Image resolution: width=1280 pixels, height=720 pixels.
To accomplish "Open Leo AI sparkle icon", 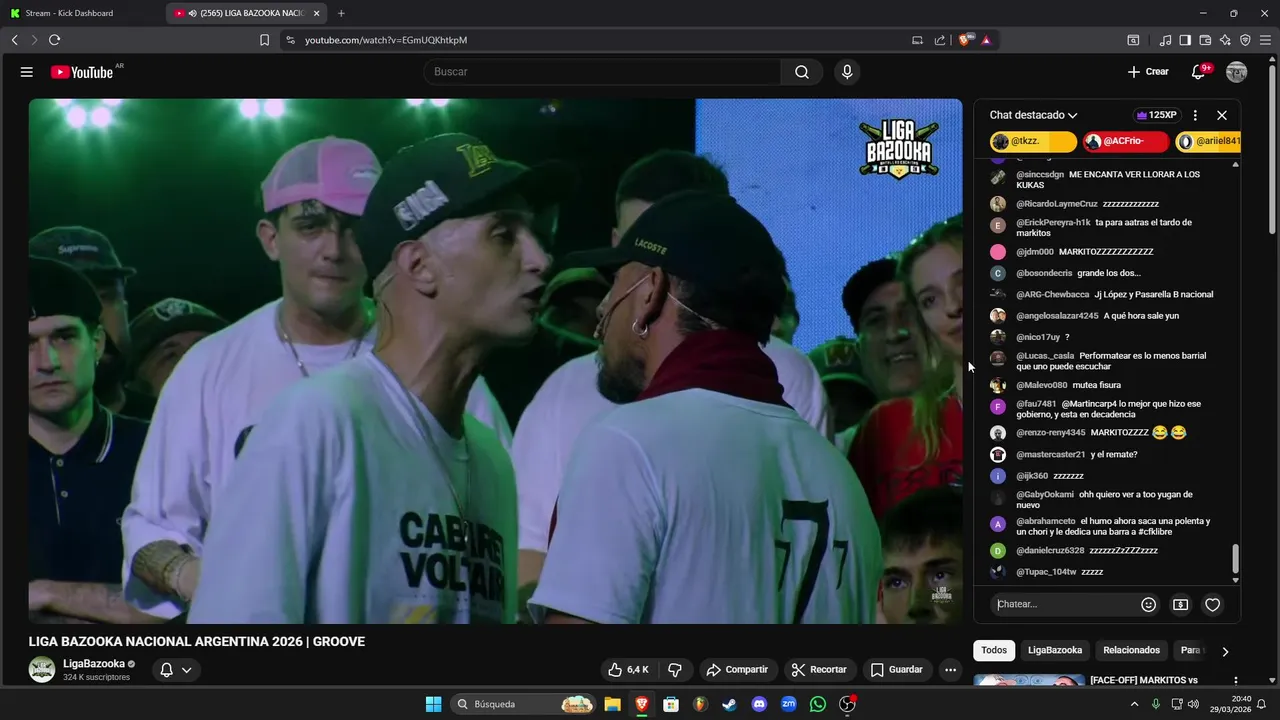I will pyautogui.click(x=1225, y=40).
